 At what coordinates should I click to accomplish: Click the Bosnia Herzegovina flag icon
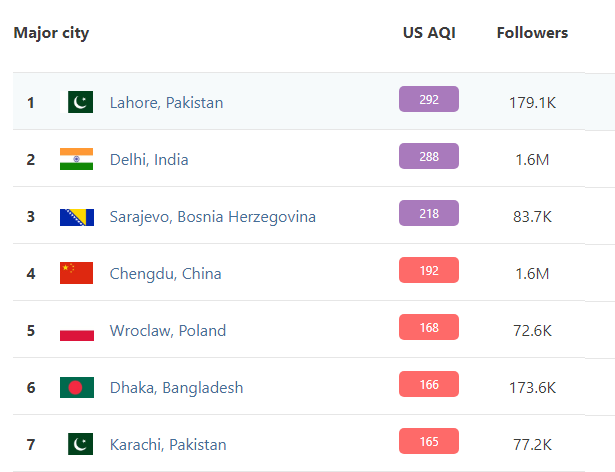point(76,216)
